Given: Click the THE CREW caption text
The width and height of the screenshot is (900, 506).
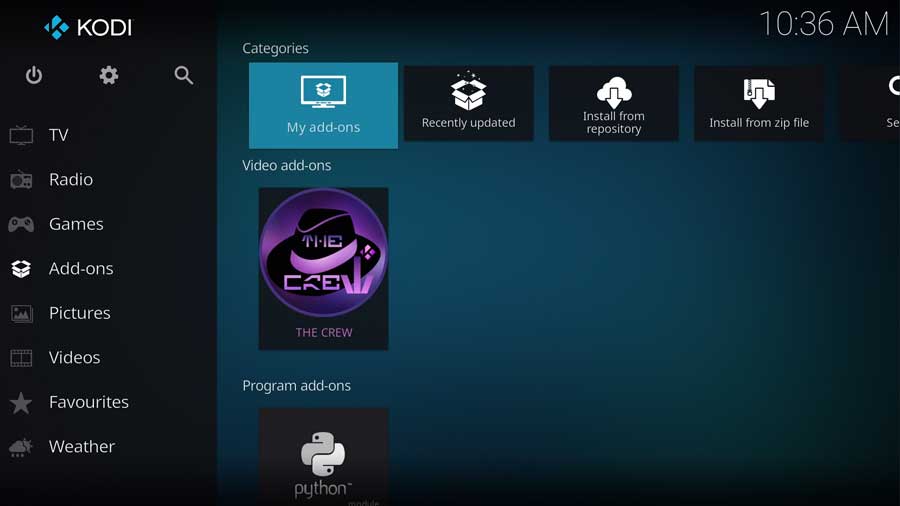Looking at the screenshot, I should coord(324,333).
